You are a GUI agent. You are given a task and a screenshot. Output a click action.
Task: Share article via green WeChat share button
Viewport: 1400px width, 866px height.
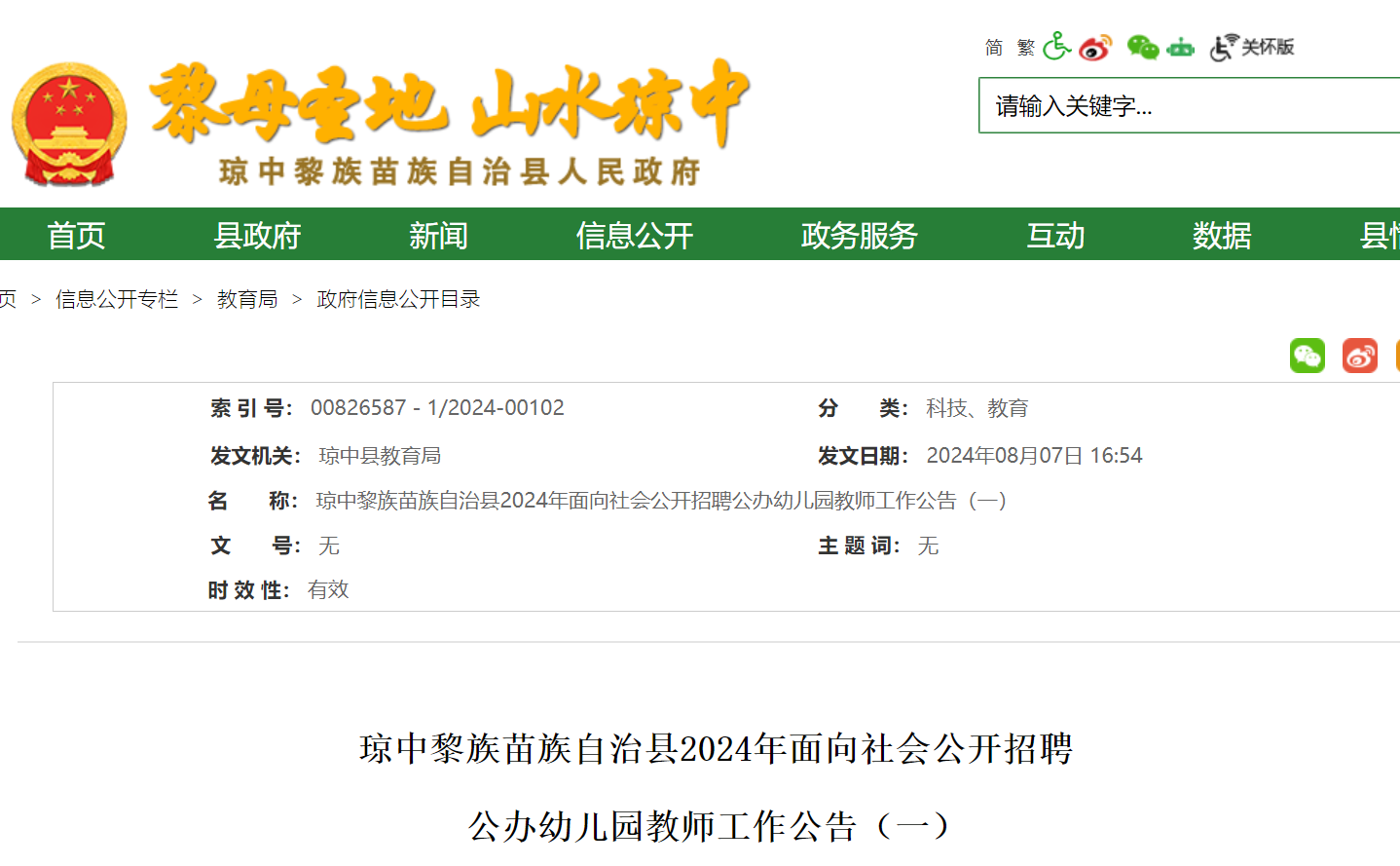pos(1307,357)
